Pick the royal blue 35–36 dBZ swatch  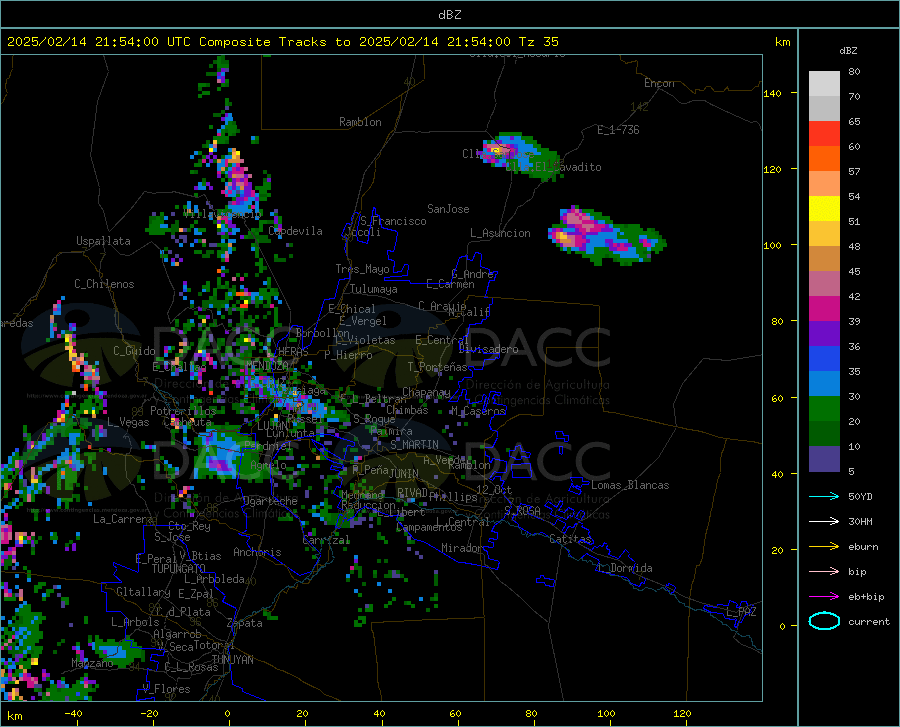coord(824,359)
